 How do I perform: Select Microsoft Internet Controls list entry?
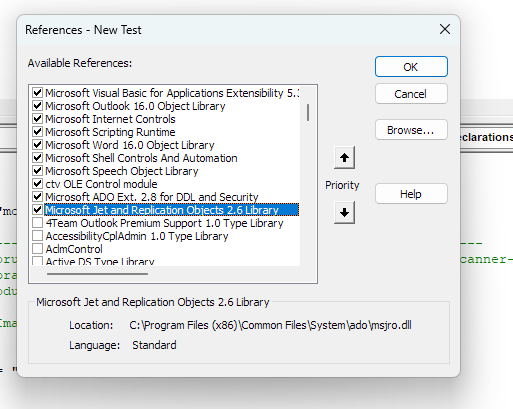[x=110, y=119]
